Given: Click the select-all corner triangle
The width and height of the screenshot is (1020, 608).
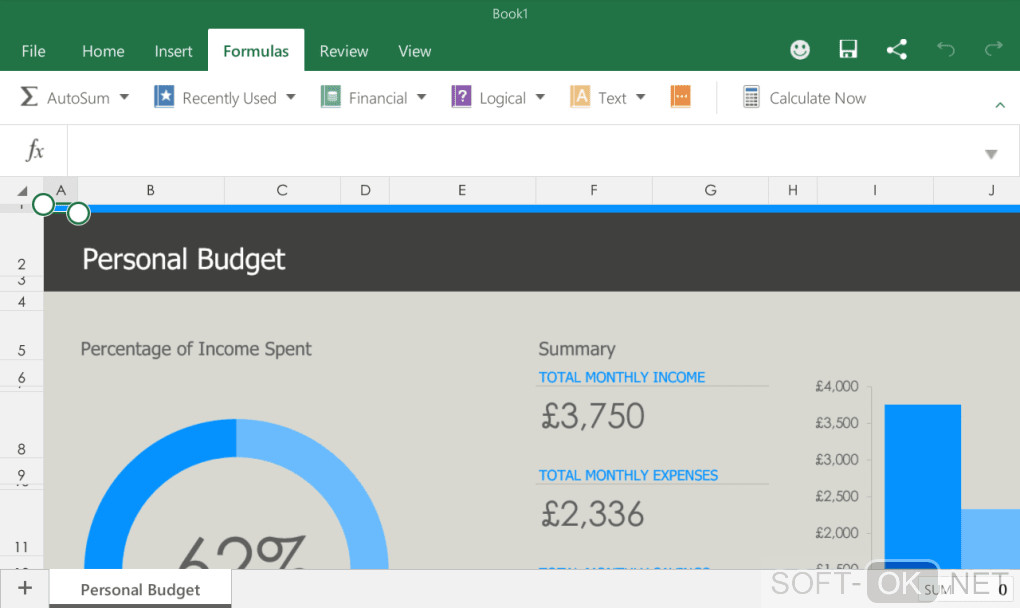Looking at the screenshot, I should (22, 191).
